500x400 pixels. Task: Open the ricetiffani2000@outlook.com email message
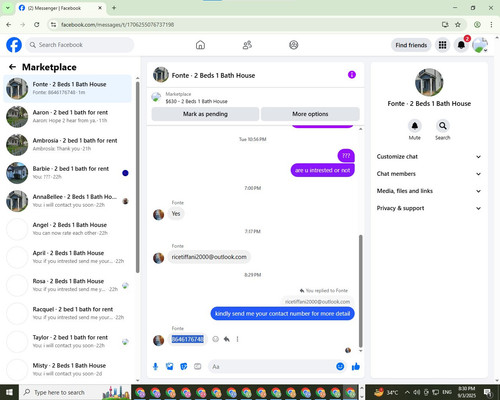tap(209, 257)
